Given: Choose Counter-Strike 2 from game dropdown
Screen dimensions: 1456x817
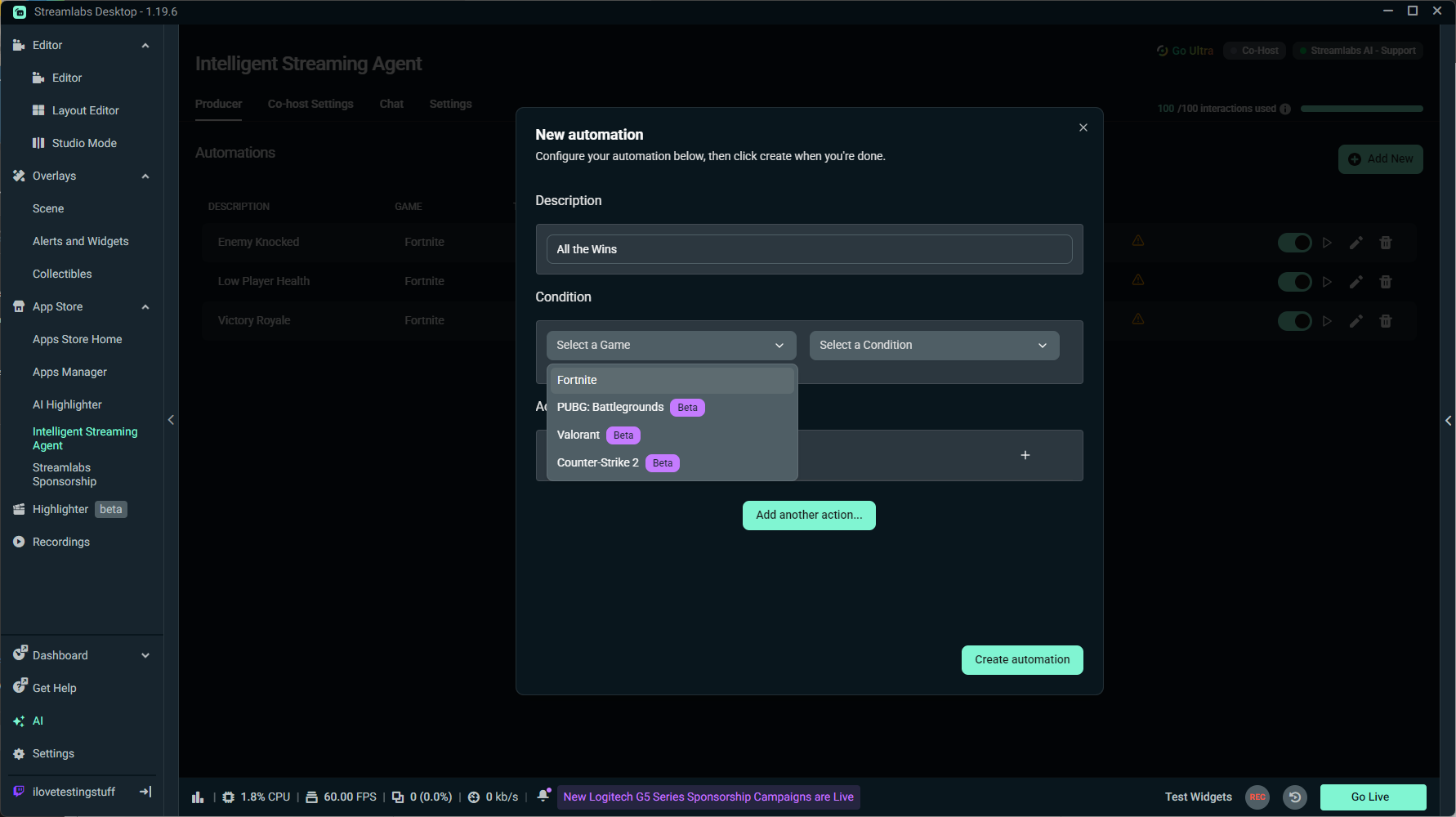Looking at the screenshot, I should pos(597,462).
